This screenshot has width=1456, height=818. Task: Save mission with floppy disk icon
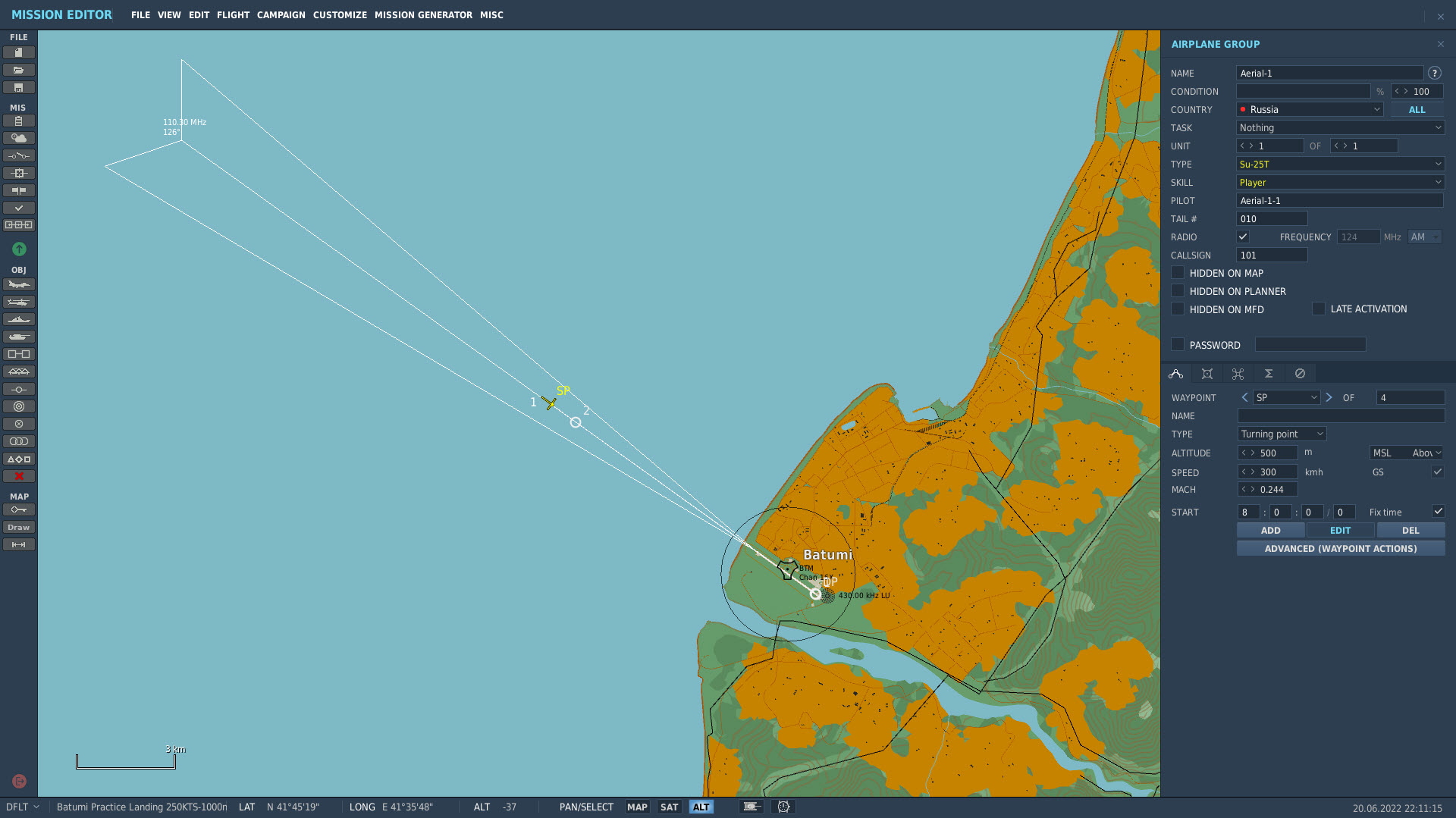coord(19,88)
